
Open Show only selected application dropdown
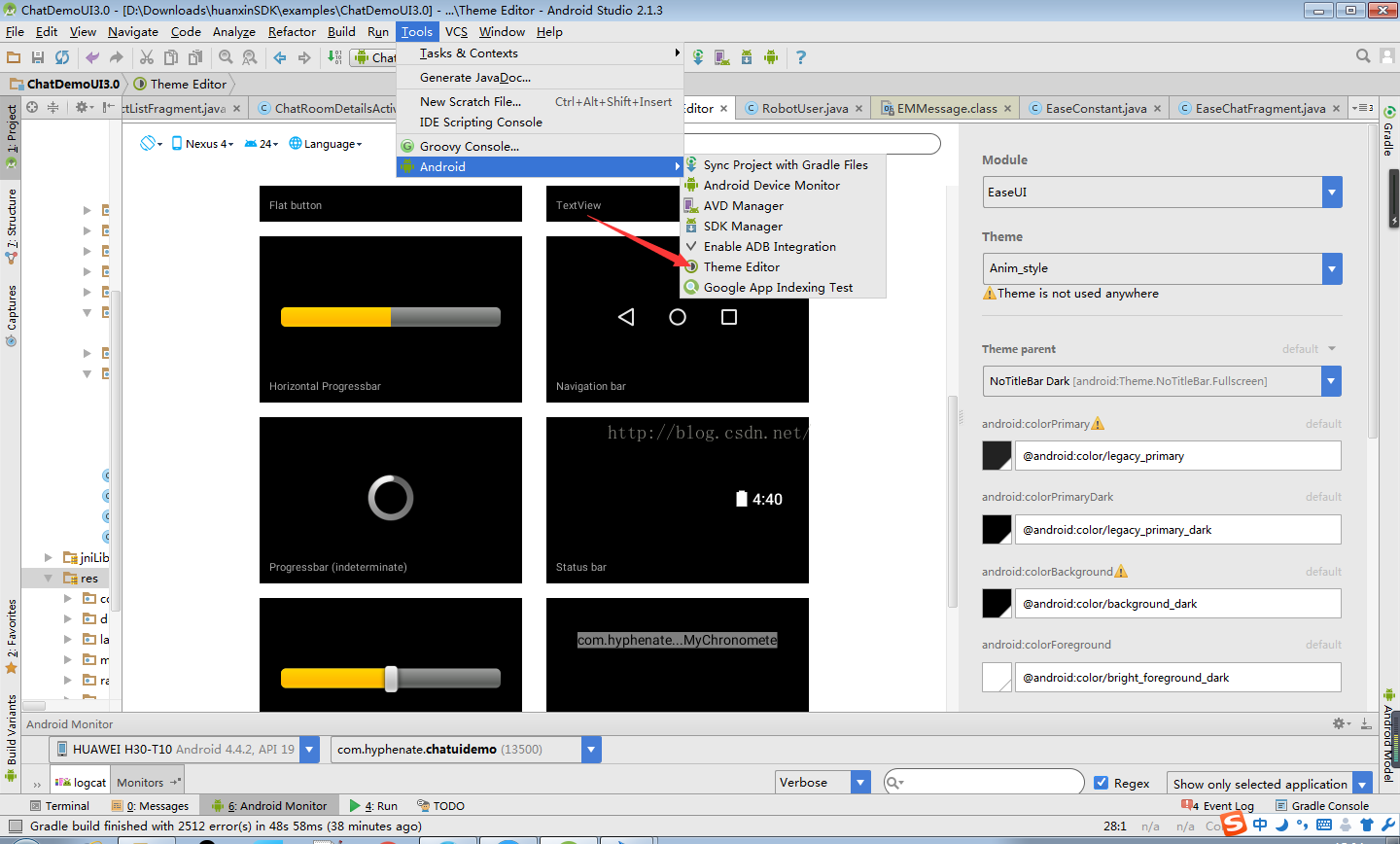1270,785
